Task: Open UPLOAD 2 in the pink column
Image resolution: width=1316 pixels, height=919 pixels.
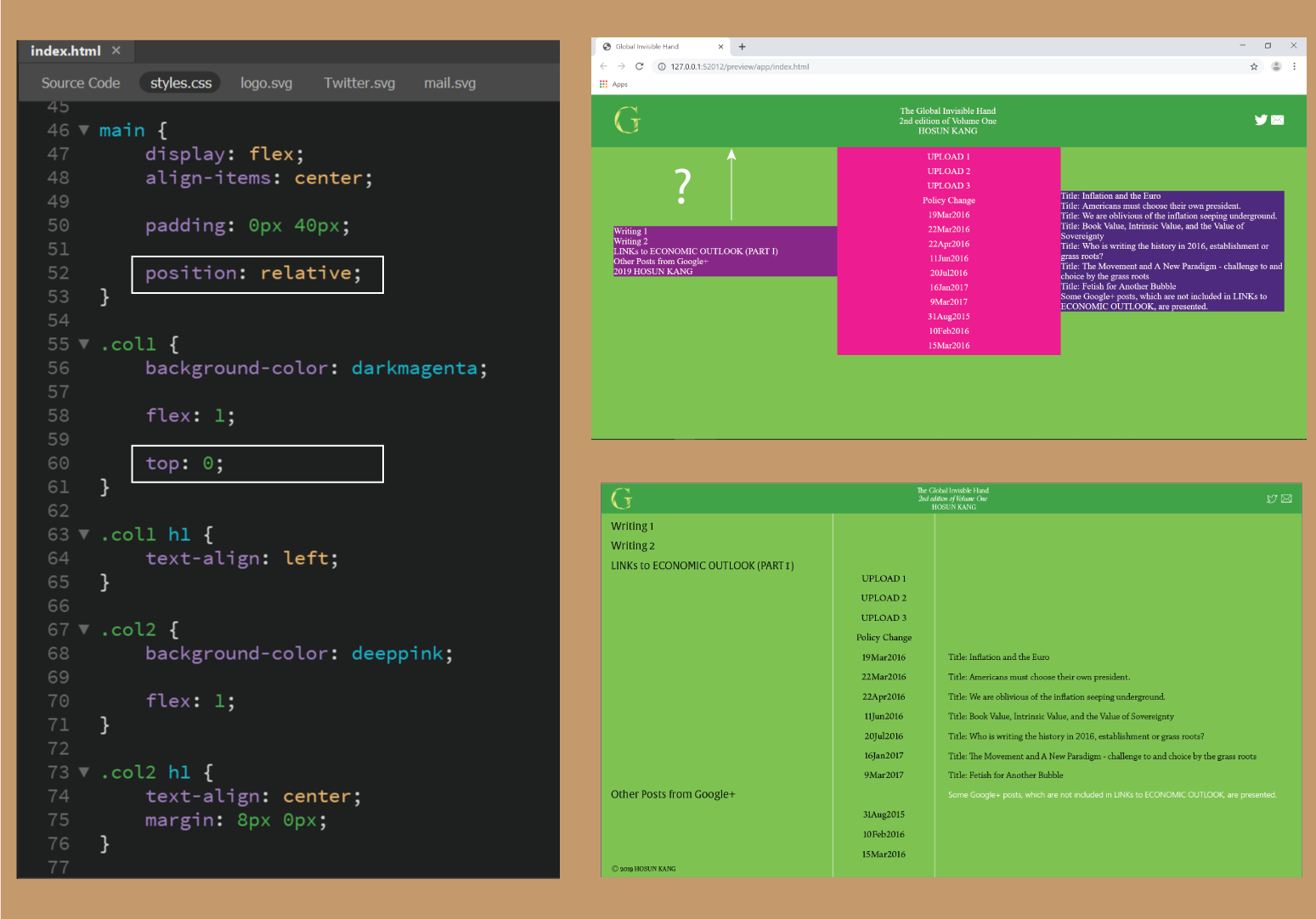Action: click(x=948, y=171)
